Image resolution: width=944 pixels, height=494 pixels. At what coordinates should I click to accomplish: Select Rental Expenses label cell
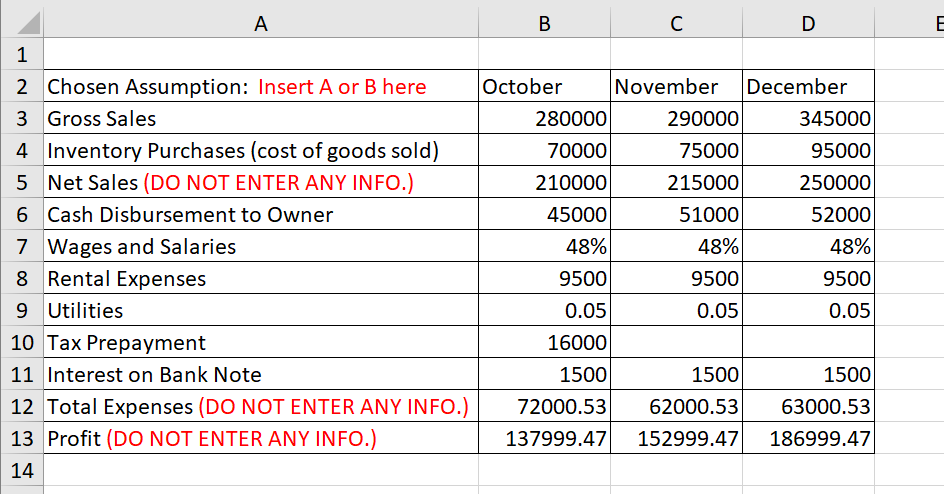point(261,278)
